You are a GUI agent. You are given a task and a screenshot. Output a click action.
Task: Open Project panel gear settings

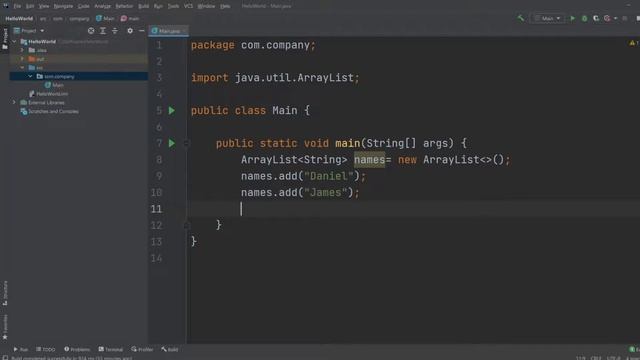130,31
